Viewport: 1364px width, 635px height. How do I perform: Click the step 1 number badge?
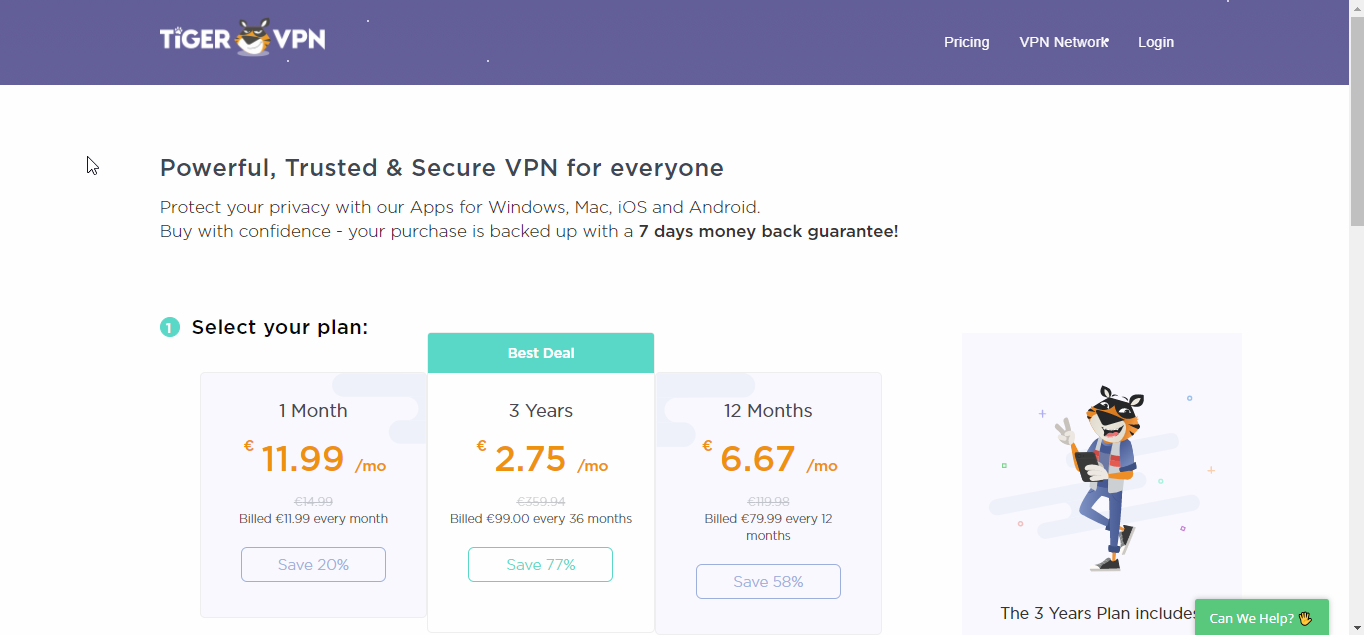pyautogui.click(x=170, y=327)
